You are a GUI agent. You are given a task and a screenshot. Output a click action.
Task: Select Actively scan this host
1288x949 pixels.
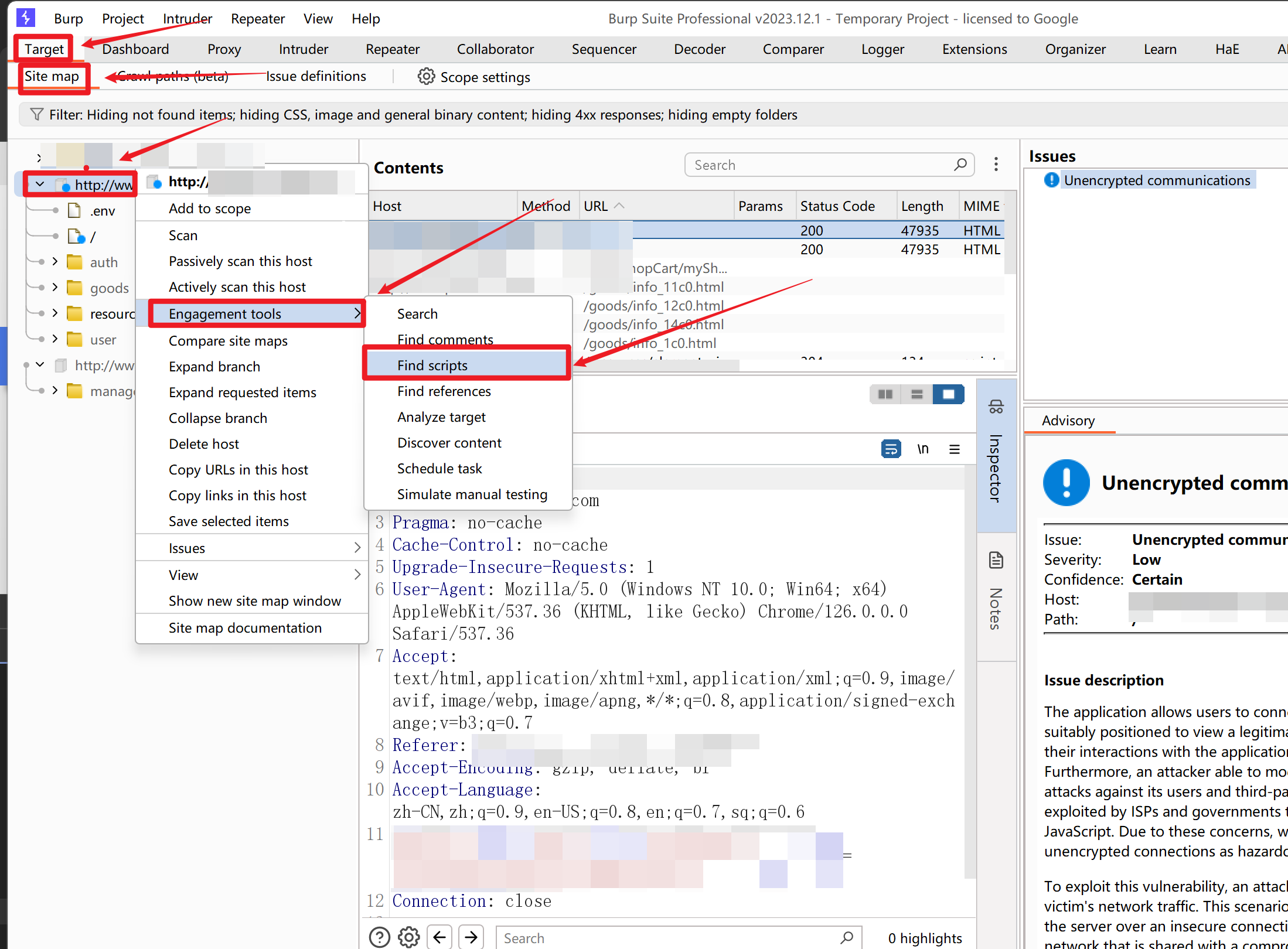click(x=252, y=286)
